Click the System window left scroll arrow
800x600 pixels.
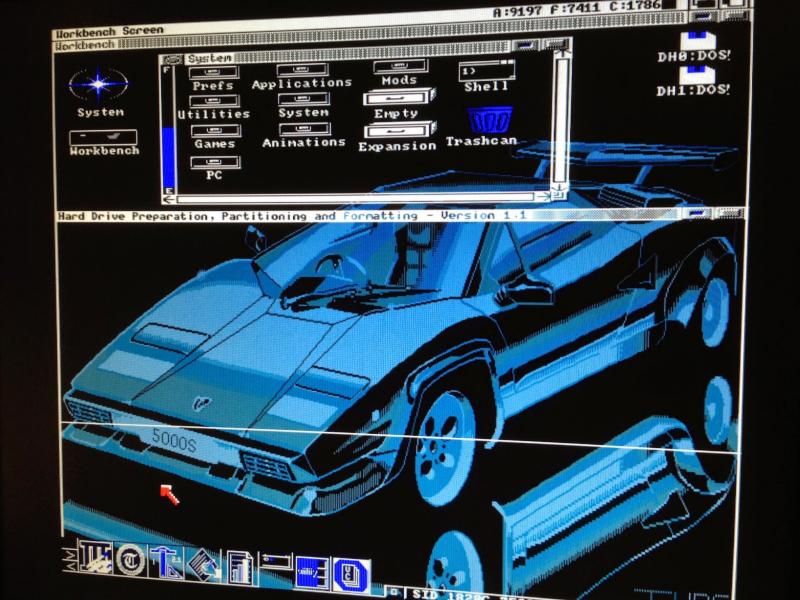(169, 199)
